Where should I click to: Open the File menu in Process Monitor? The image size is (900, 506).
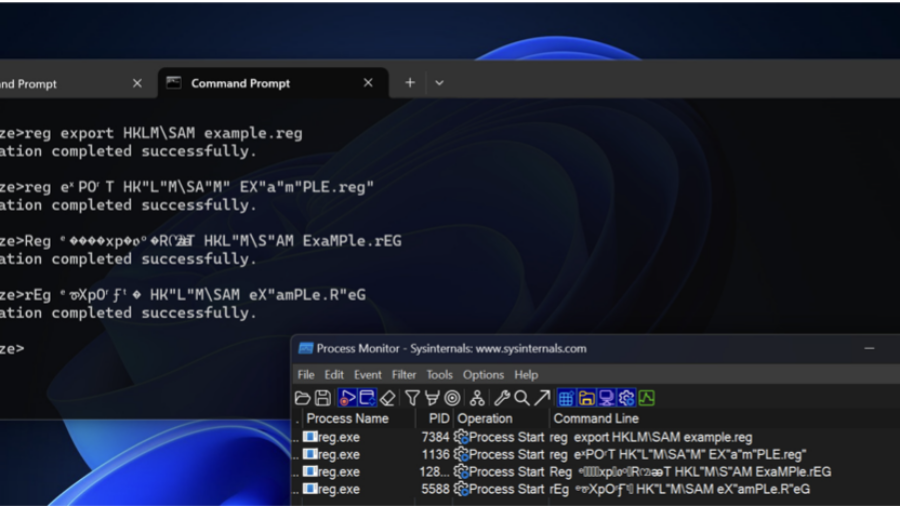[x=306, y=375]
